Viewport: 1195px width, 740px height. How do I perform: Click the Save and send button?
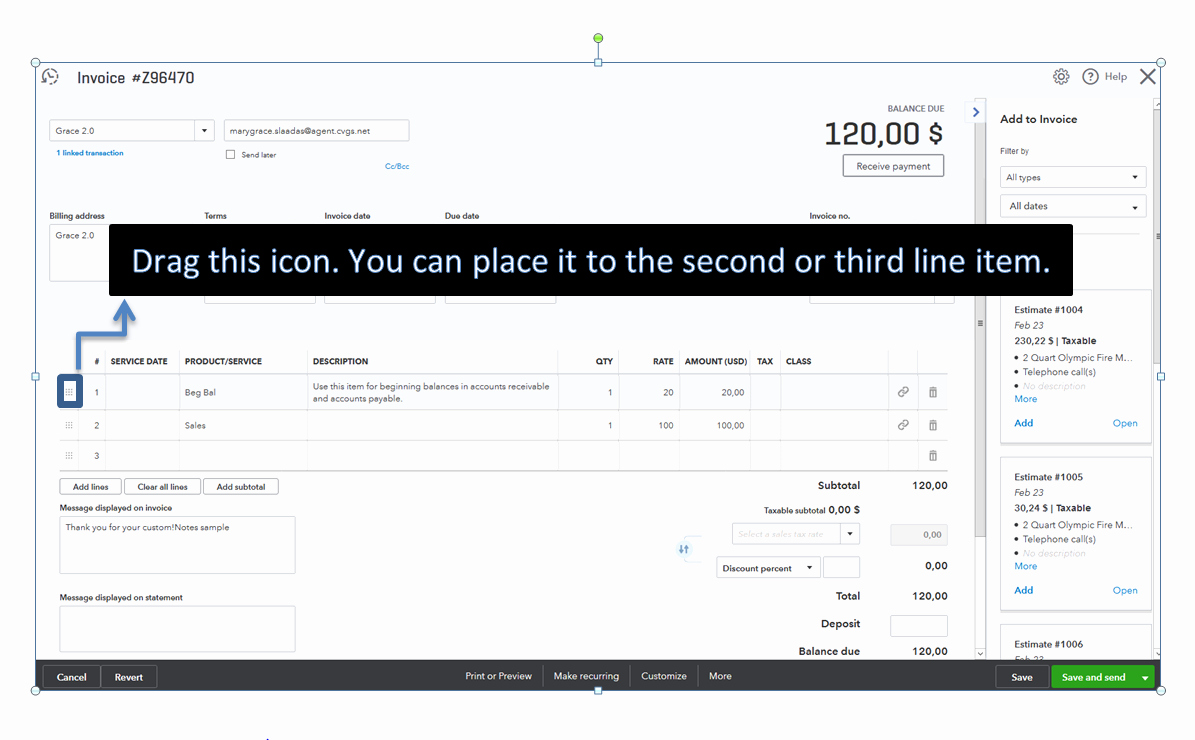click(1094, 677)
